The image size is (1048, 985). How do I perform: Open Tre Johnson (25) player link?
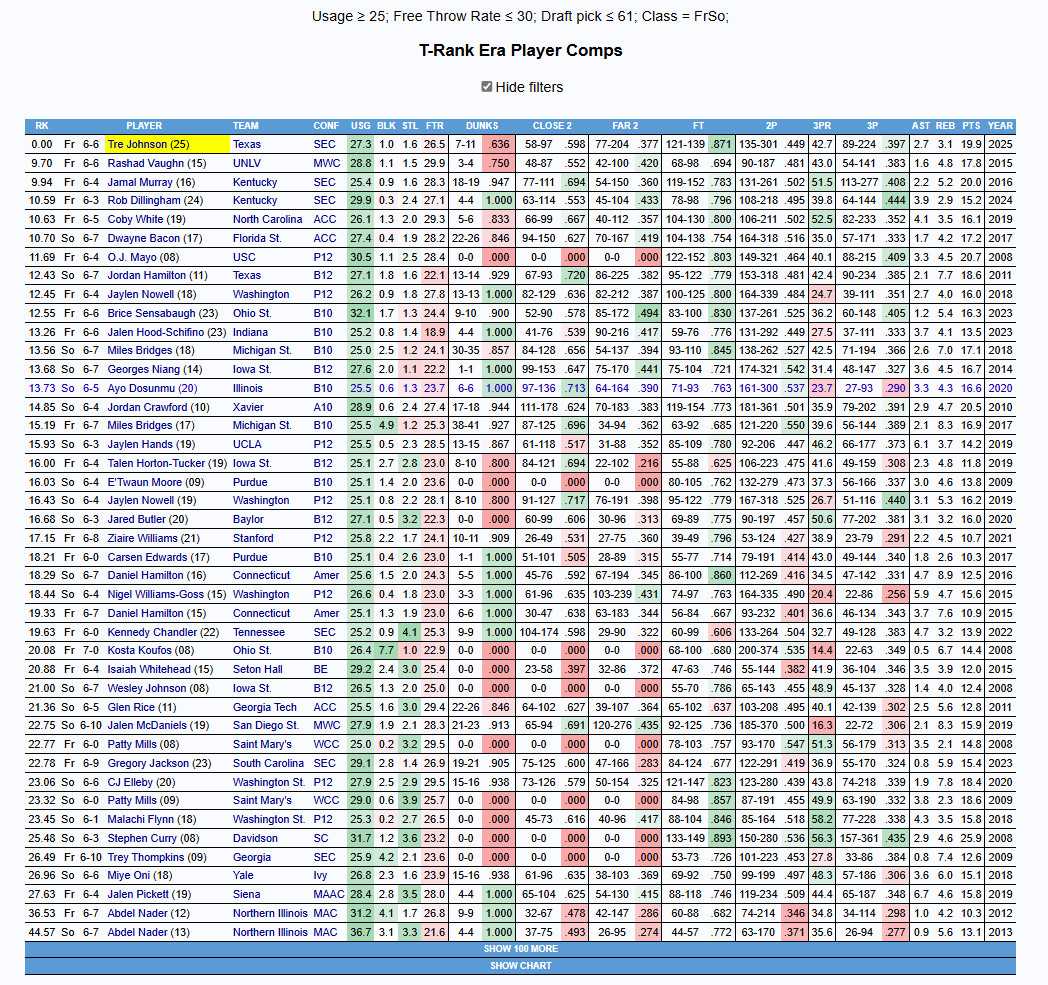tap(148, 144)
